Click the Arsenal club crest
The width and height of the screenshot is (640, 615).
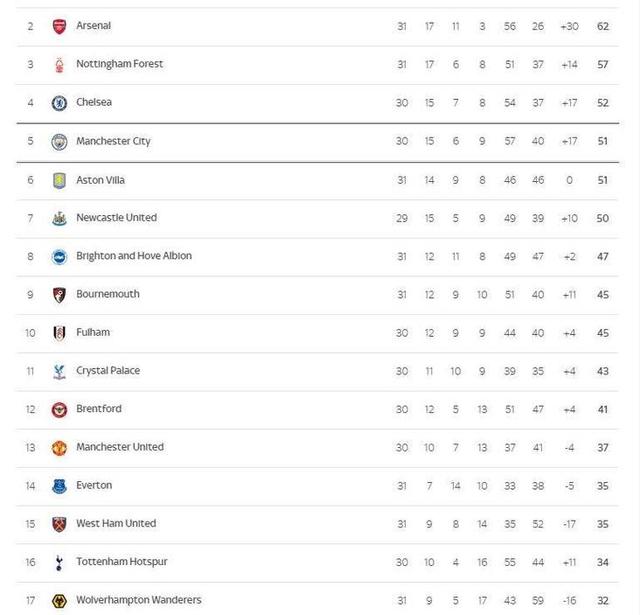click(59, 26)
